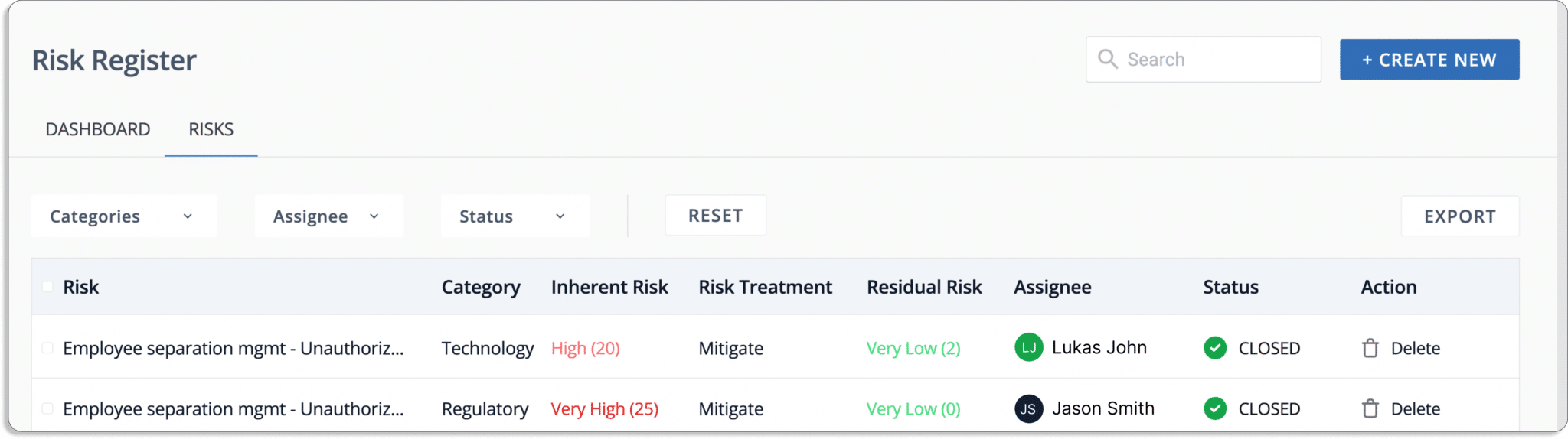Click the RESET filters button

pos(716,216)
